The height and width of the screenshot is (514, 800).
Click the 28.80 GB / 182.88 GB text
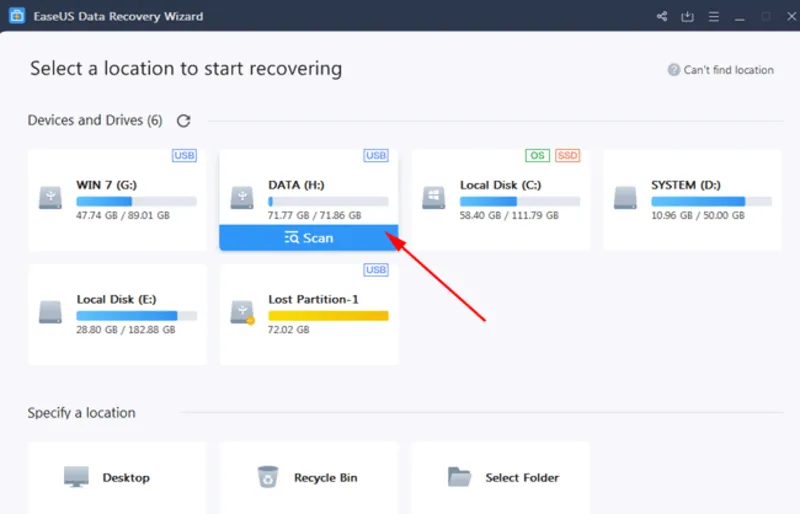(126, 330)
